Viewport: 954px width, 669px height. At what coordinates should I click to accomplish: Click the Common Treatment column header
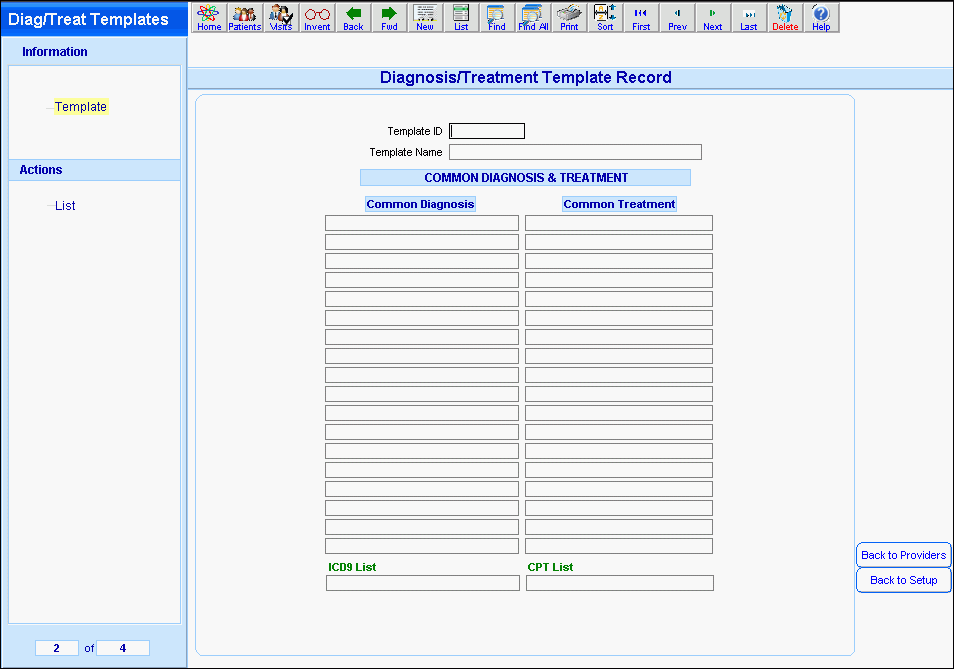coord(619,204)
